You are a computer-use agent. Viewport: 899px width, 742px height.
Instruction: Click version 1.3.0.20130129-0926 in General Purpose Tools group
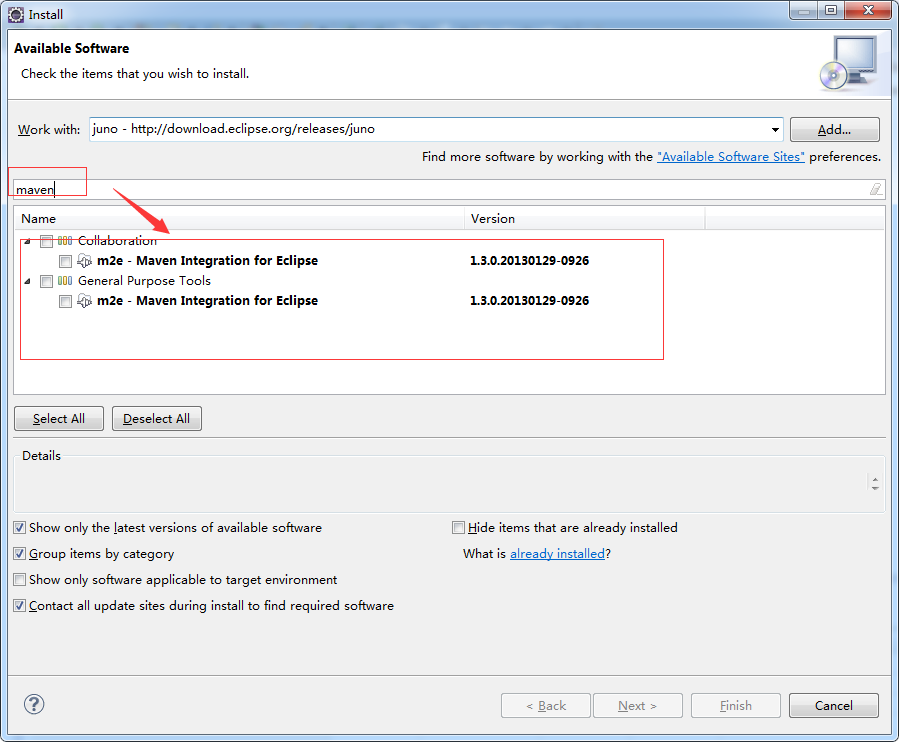(x=530, y=301)
